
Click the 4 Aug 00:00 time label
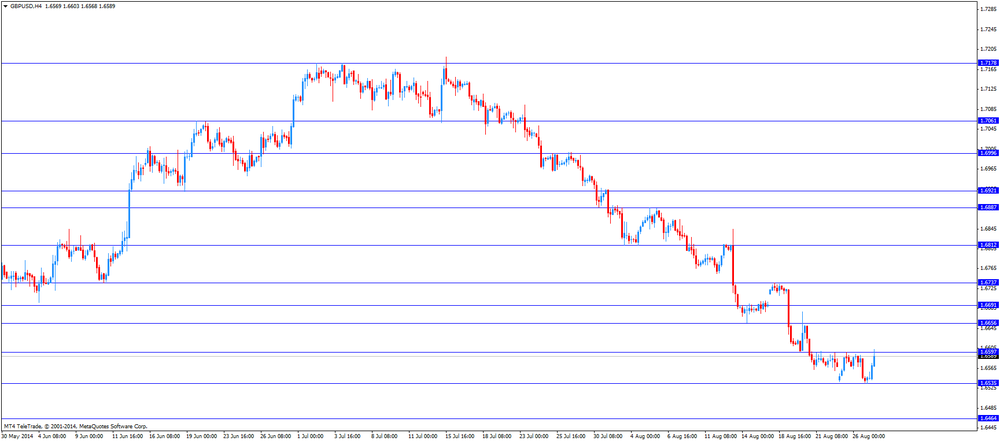[x=645, y=437]
